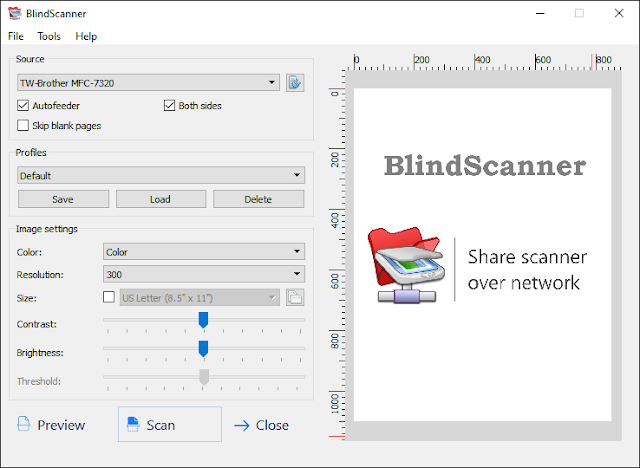Image resolution: width=640 pixels, height=468 pixels.
Task: Click the Brightness slider handle
Action: pos(203,349)
